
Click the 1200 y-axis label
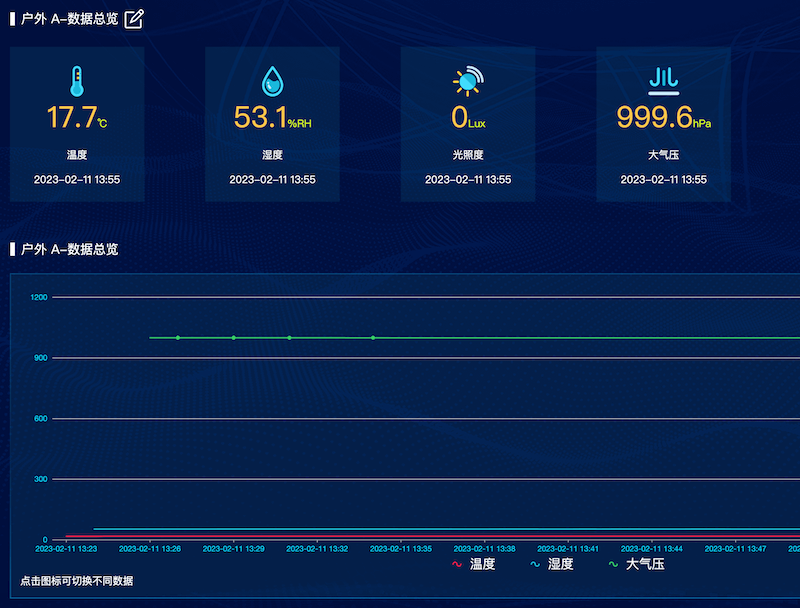[39, 297]
